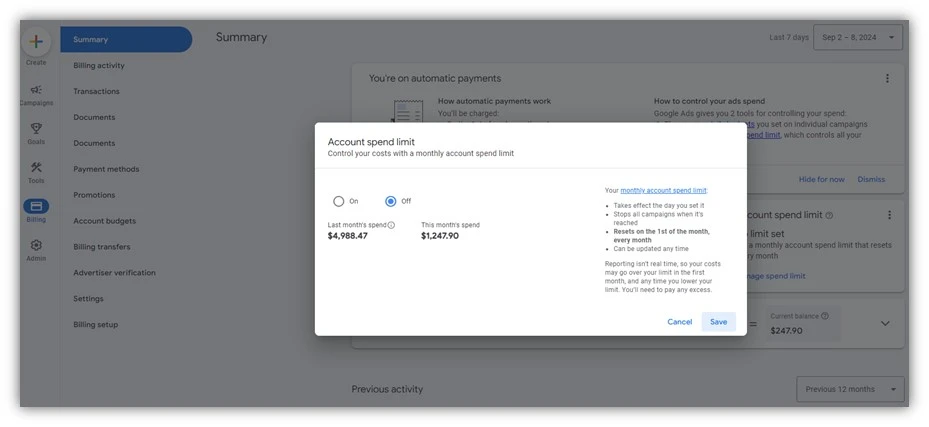
Task: Click the Create plus icon
Action: pos(36,42)
